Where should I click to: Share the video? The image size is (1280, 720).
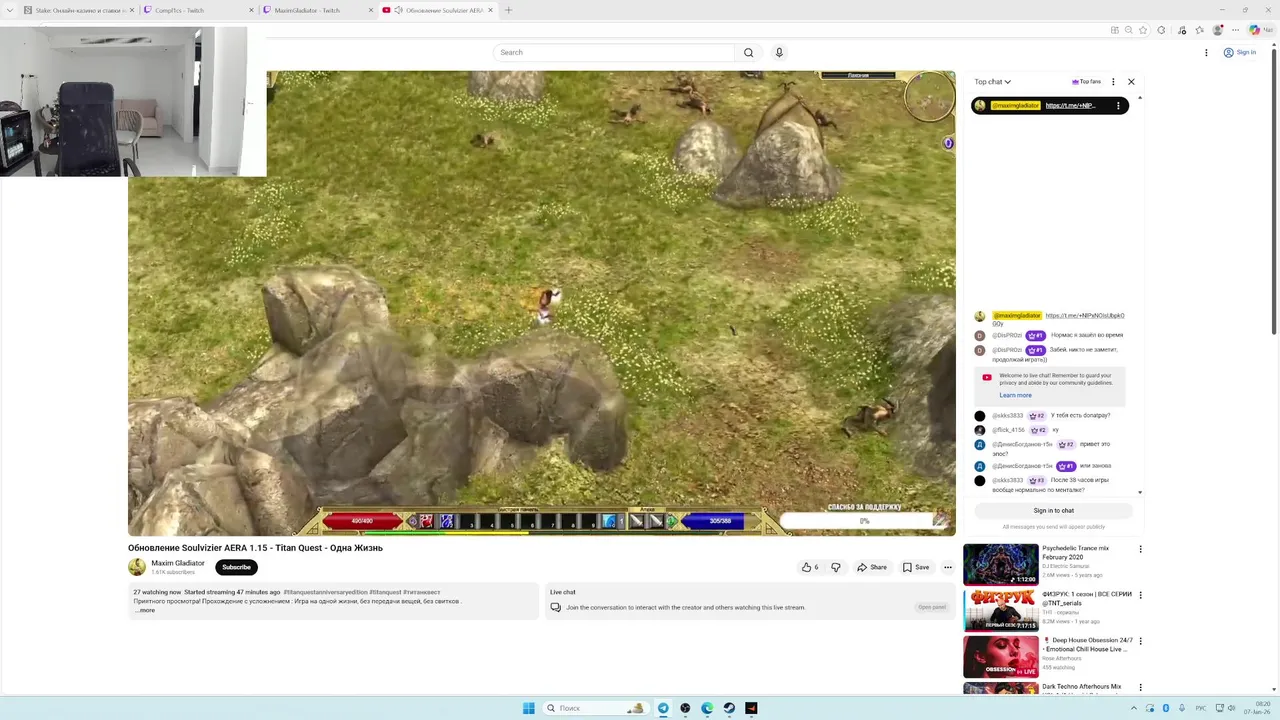872,567
